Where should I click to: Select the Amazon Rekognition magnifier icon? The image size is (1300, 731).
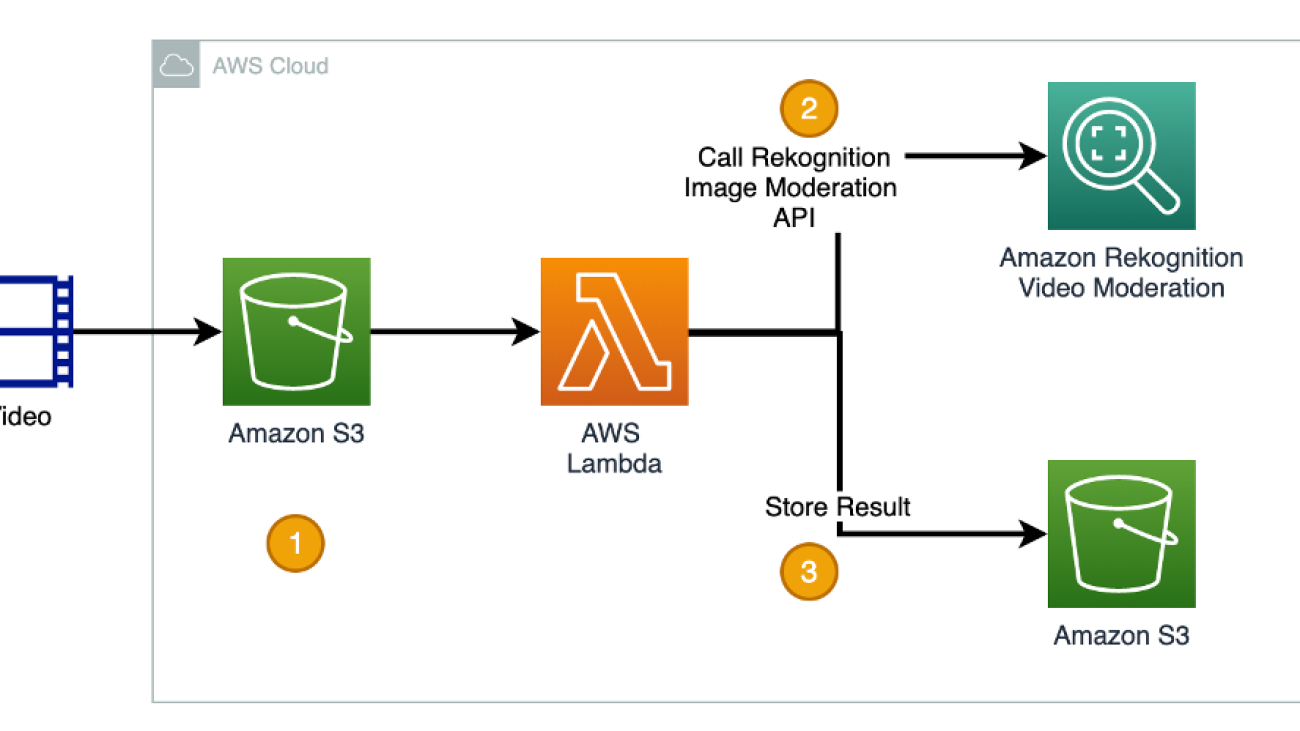tap(1121, 156)
